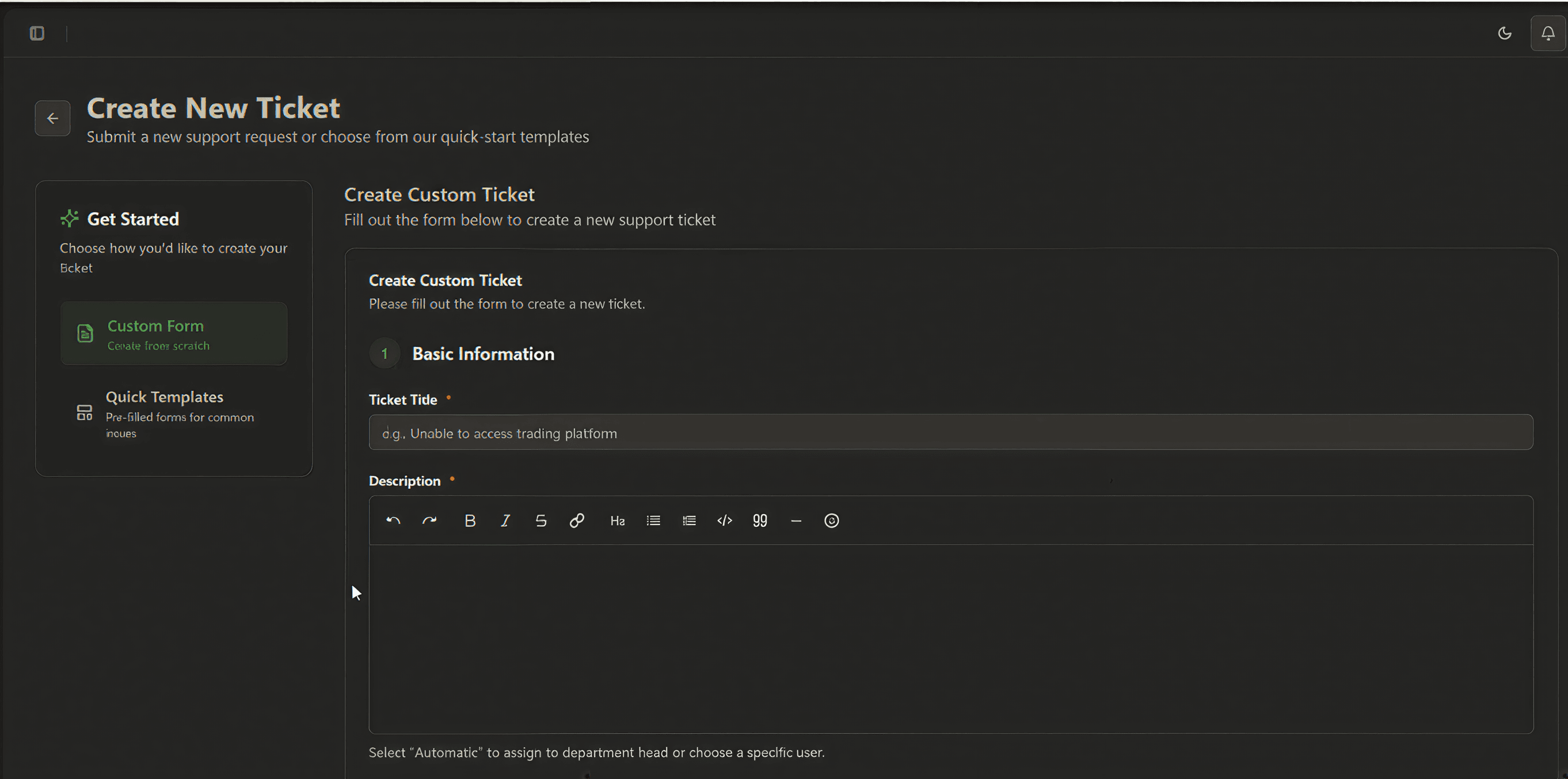Toggle italic formatting in the description editor
This screenshot has width=1568, height=779.
click(x=505, y=520)
